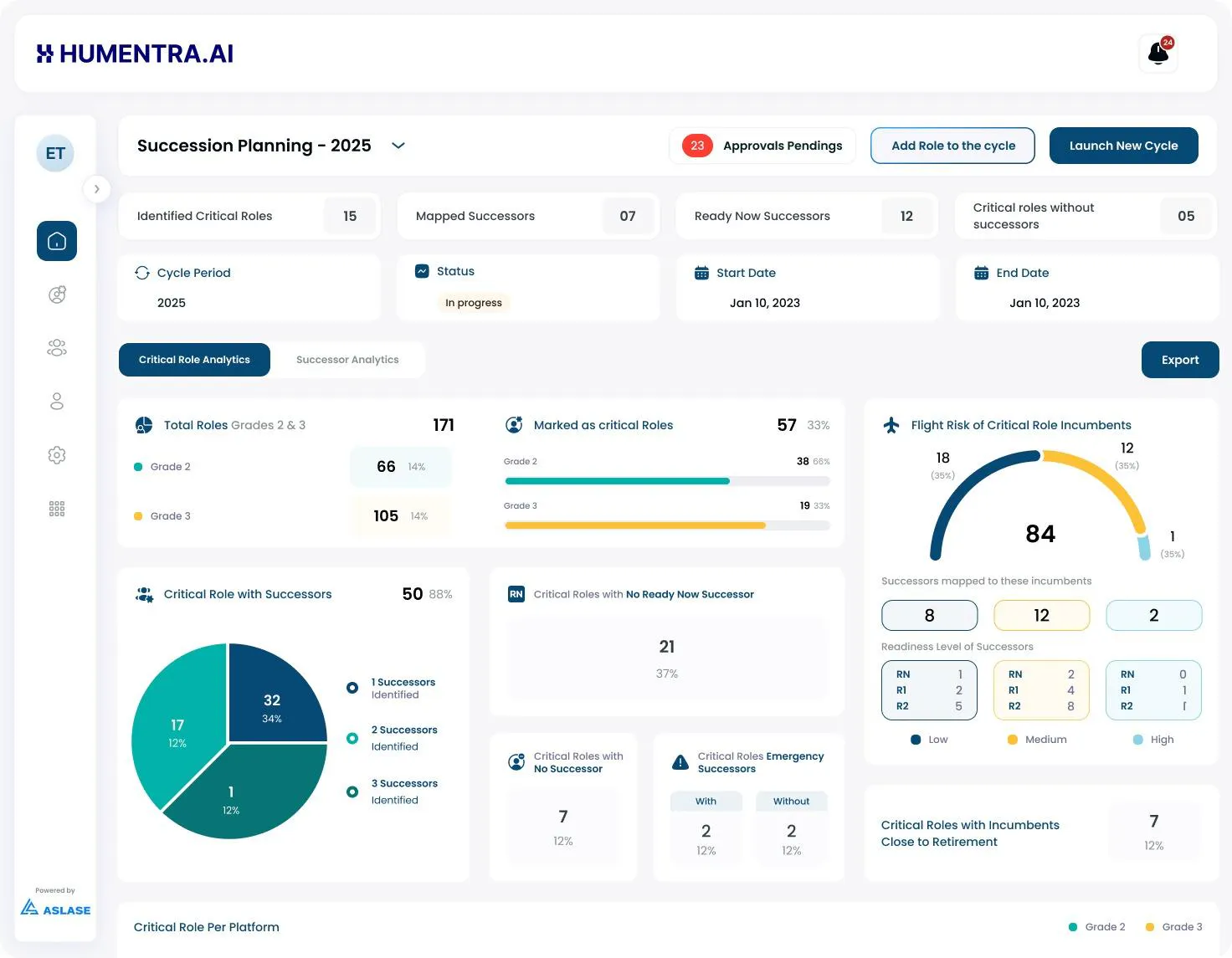Viewport: 1232px width, 958px height.
Task: Click the 23 approvals count badge
Action: tap(697, 146)
